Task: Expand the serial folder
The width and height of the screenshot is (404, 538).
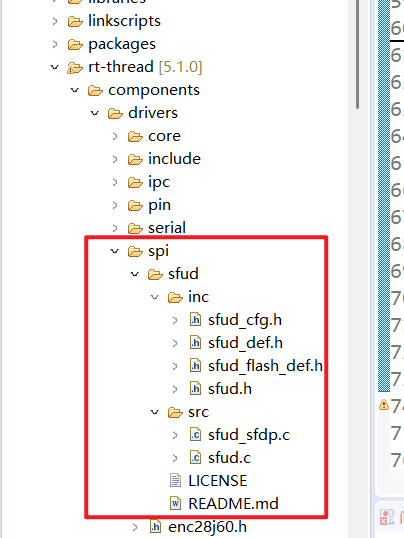Action: [115, 228]
